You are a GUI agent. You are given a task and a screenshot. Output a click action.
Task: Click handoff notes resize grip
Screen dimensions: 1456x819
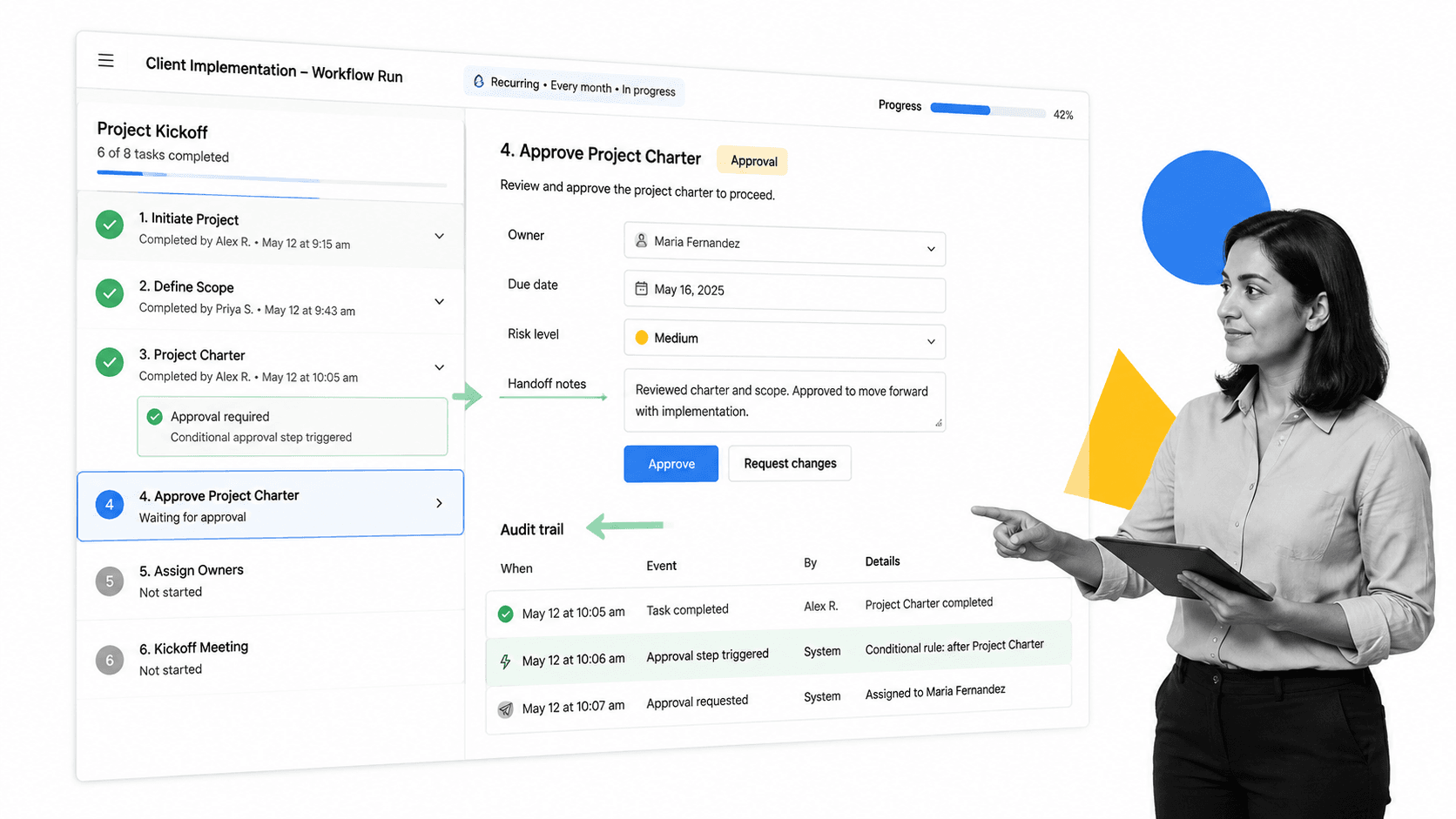pos(938,423)
